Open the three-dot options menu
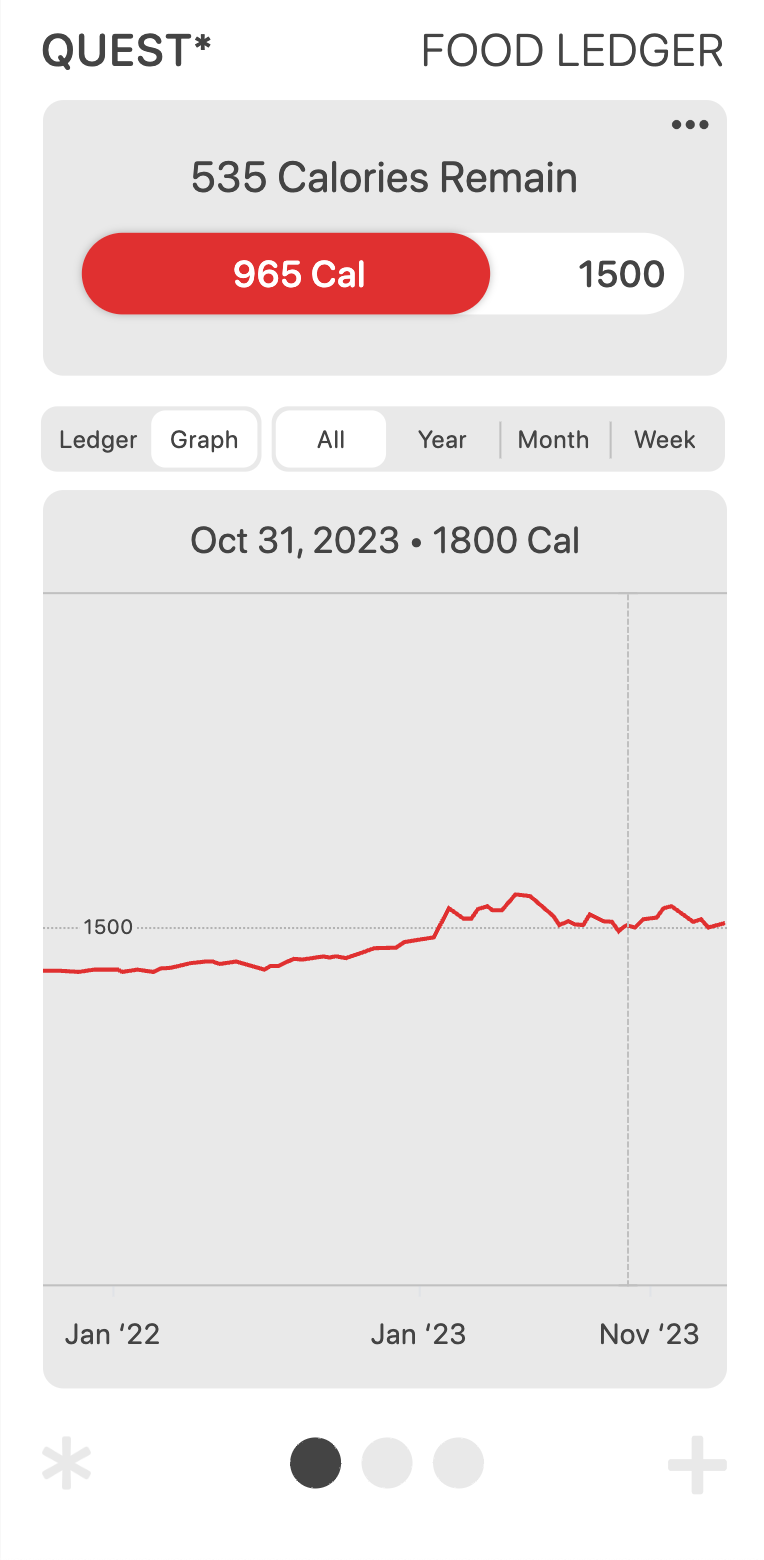Image resolution: width=764 pixels, height=1560 pixels. pyautogui.click(x=690, y=125)
